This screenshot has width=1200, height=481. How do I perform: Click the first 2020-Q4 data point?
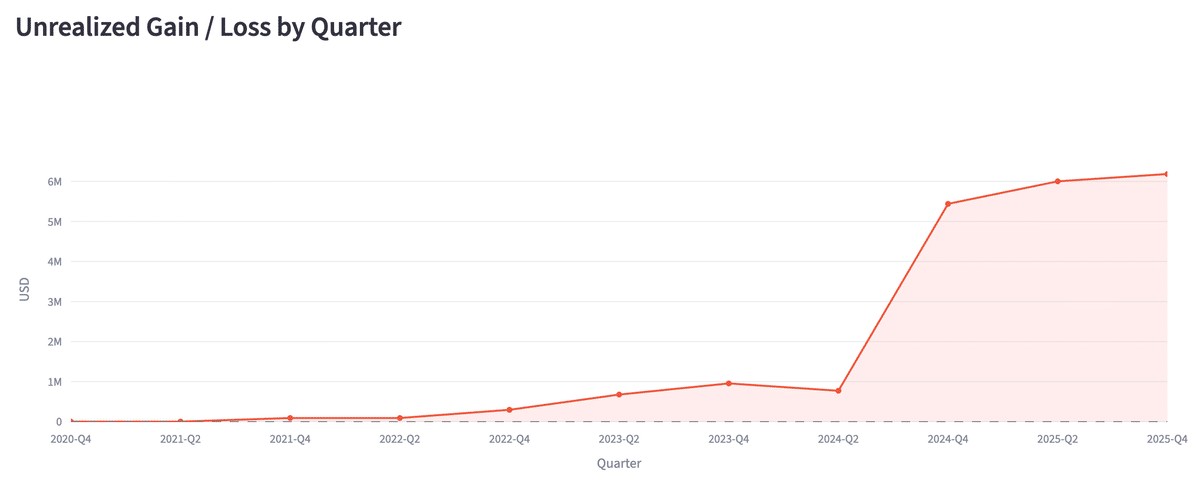pos(71,422)
